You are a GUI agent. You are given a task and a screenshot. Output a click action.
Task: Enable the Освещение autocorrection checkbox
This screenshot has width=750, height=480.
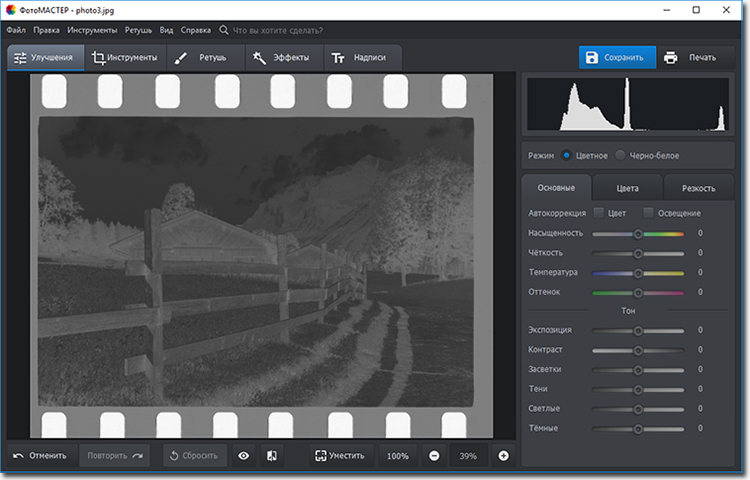[649, 213]
